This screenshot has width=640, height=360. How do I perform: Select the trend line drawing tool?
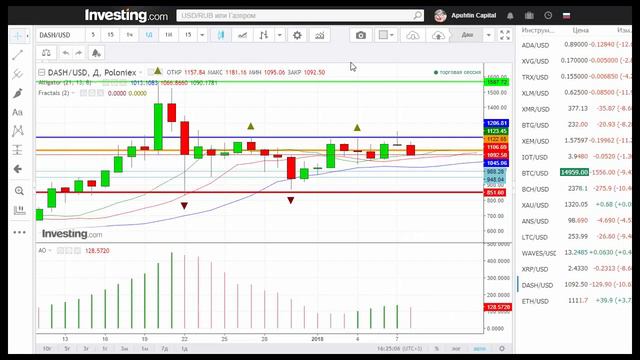[x=18, y=55]
